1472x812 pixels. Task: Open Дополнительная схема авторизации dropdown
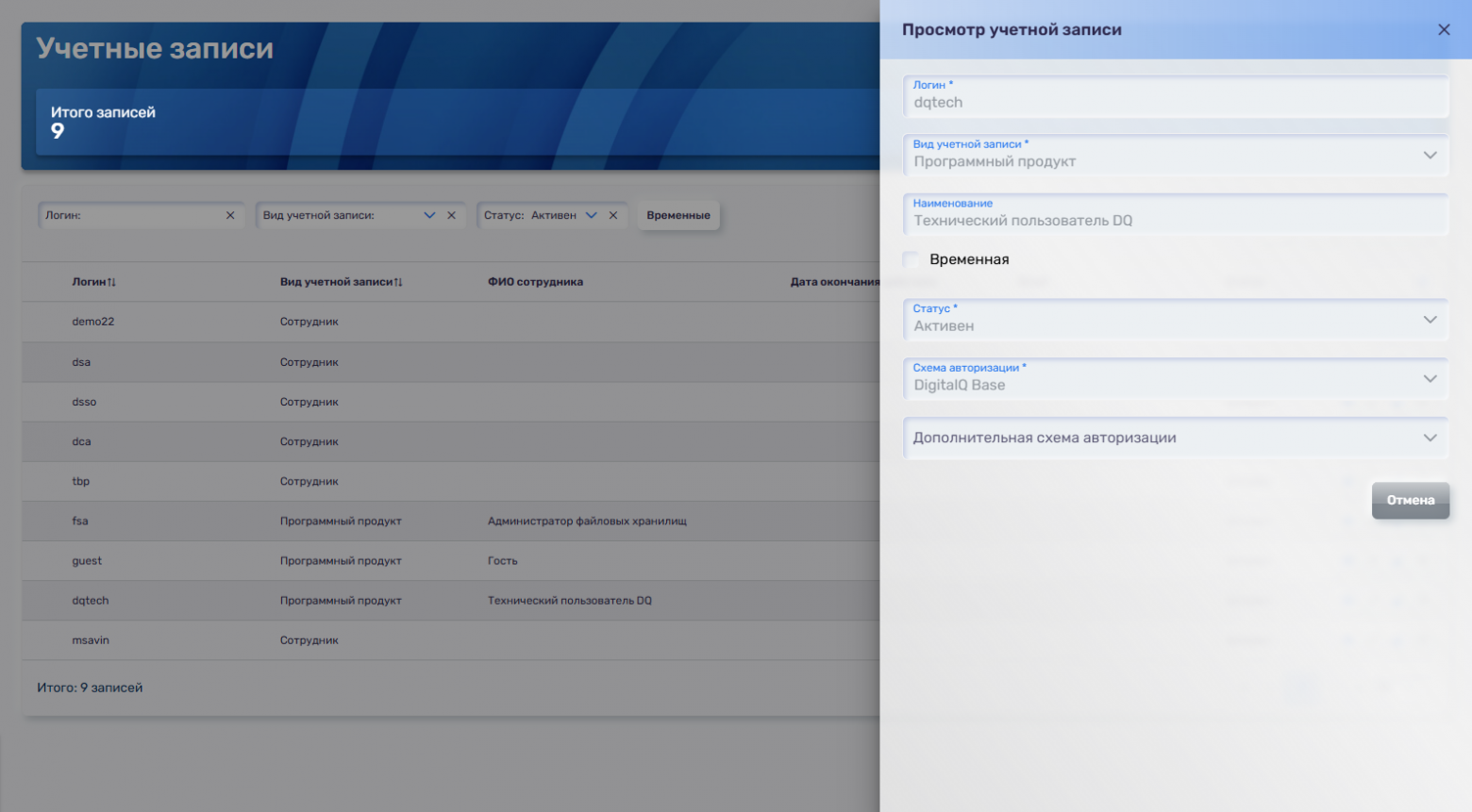(1430, 439)
